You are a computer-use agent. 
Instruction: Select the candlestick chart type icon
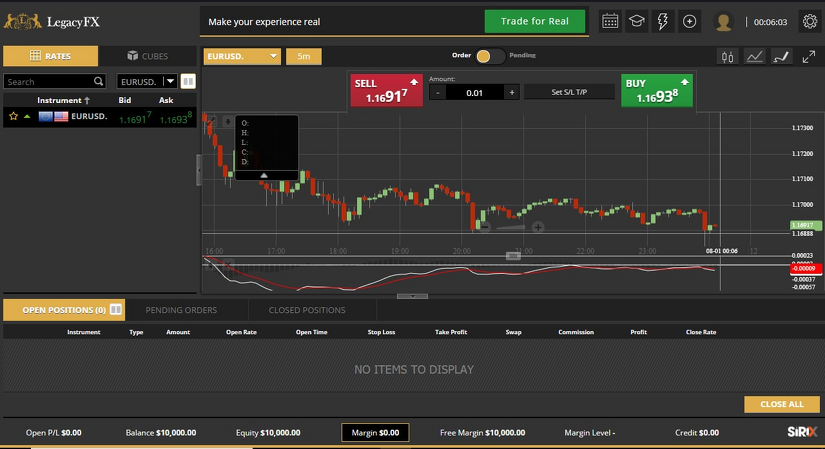click(727, 57)
